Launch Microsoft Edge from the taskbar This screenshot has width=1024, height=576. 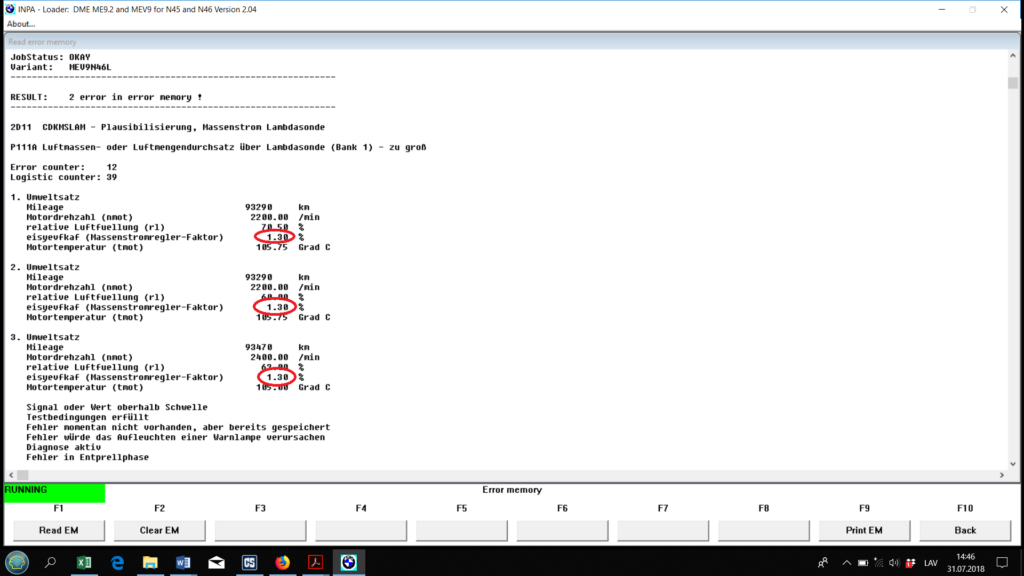[117, 563]
